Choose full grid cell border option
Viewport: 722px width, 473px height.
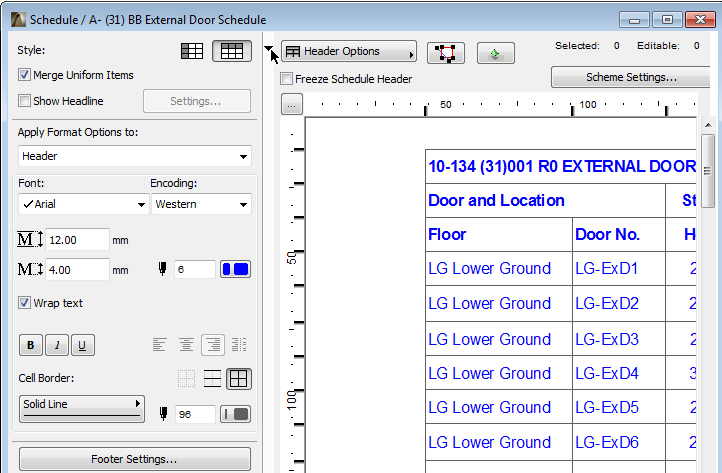pos(239,379)
